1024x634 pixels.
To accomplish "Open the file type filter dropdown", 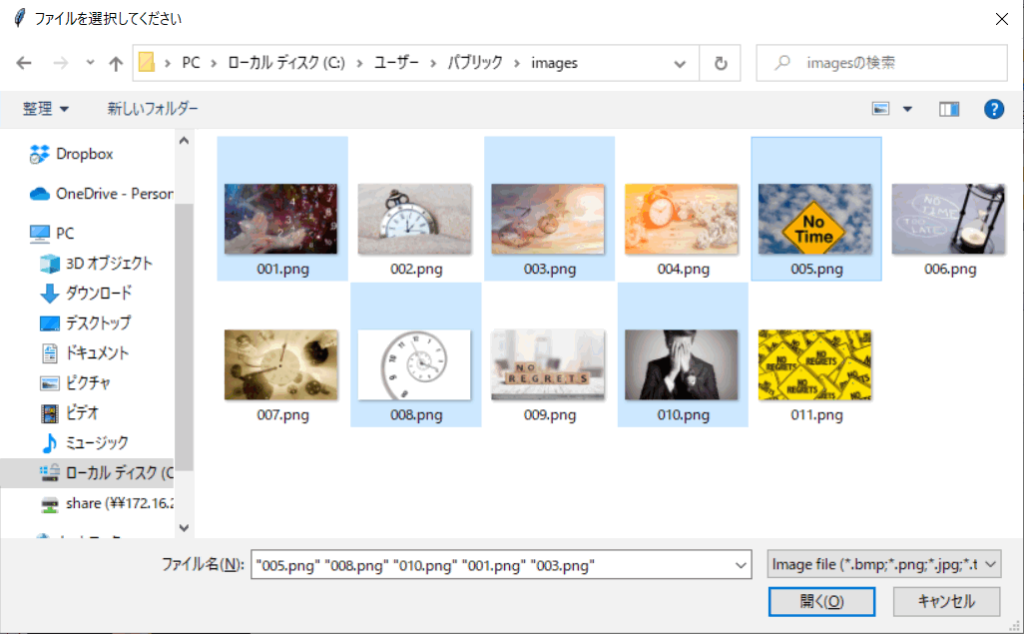I will click(884, 565).
